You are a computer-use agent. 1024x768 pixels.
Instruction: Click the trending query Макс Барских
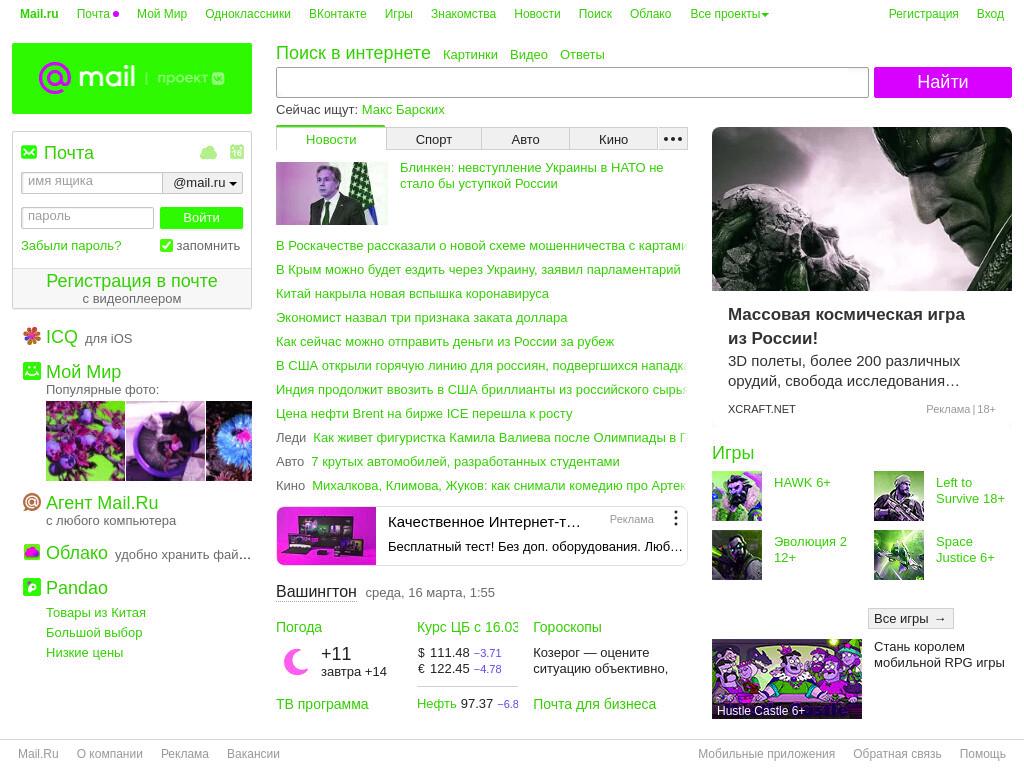coord(403,110)
